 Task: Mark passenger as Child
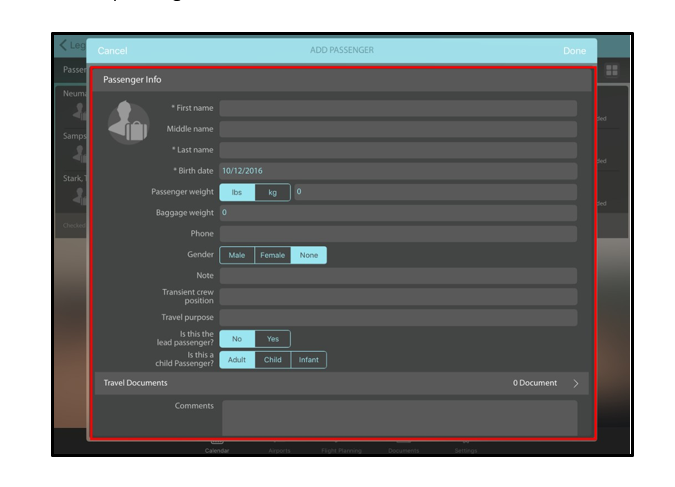[x=272, y=360]
